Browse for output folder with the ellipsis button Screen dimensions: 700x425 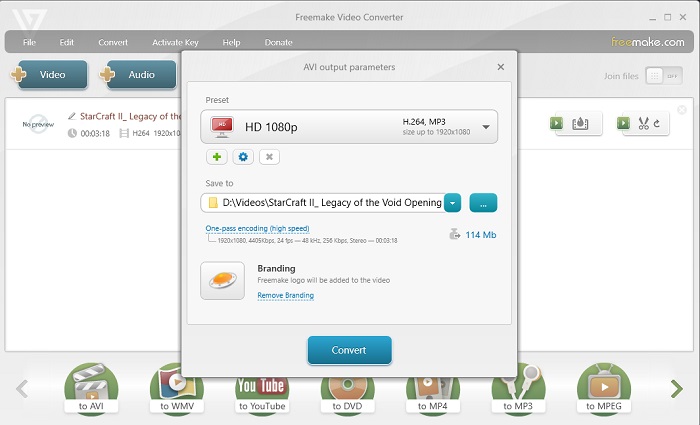click(483, 203)
